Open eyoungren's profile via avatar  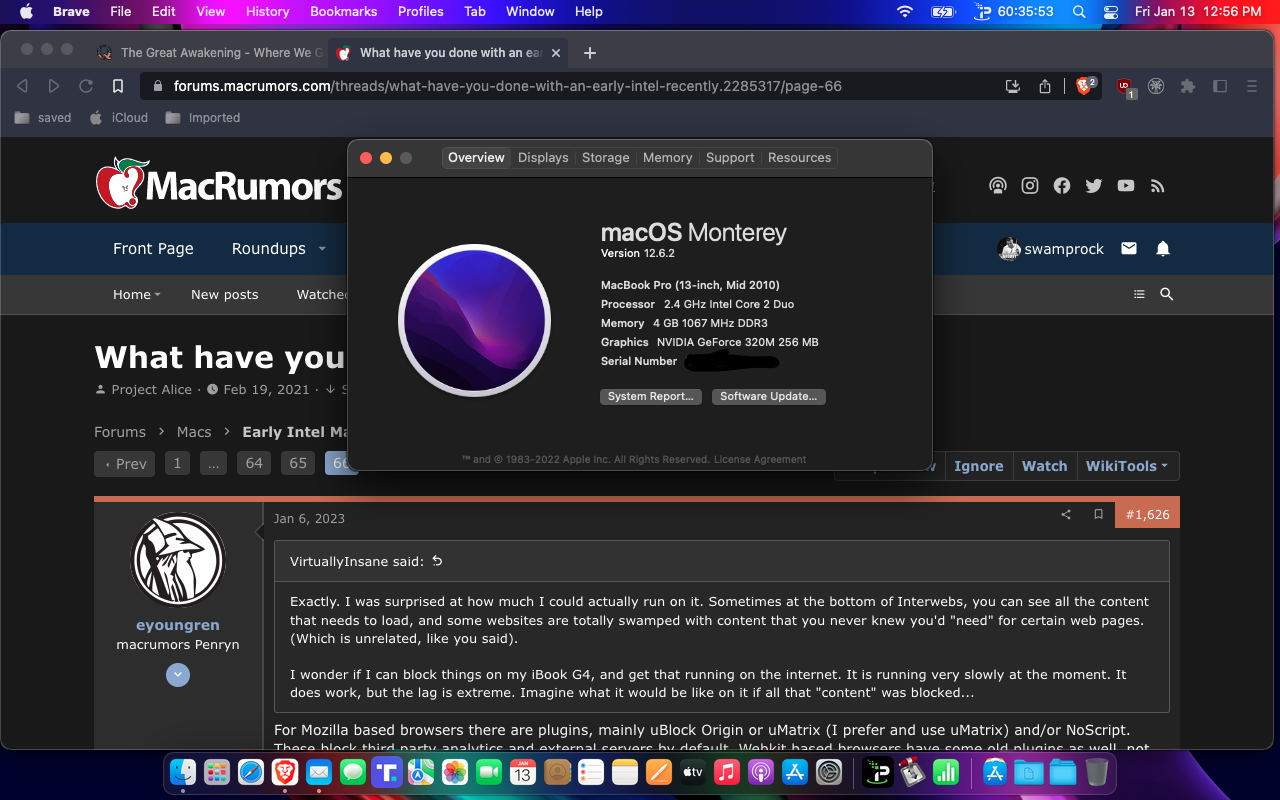[178, 560]
